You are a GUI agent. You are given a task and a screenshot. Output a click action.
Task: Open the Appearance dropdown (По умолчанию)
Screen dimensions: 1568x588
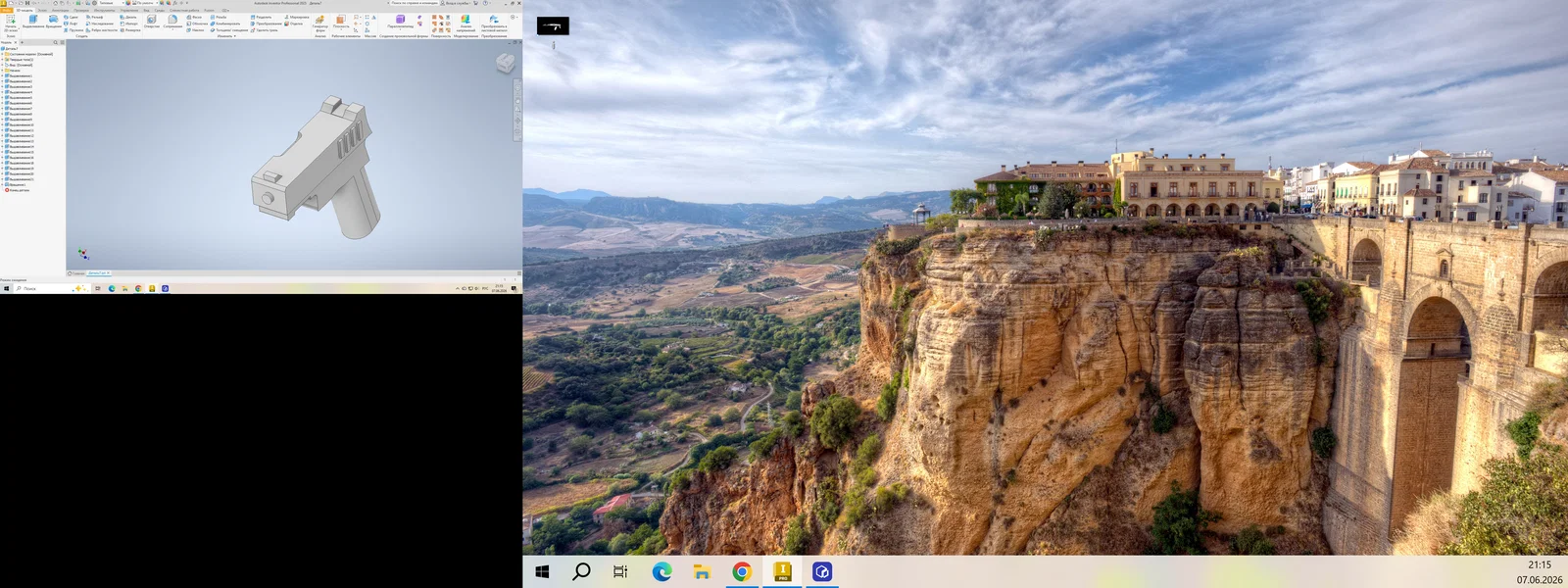[x=144, y=3]
